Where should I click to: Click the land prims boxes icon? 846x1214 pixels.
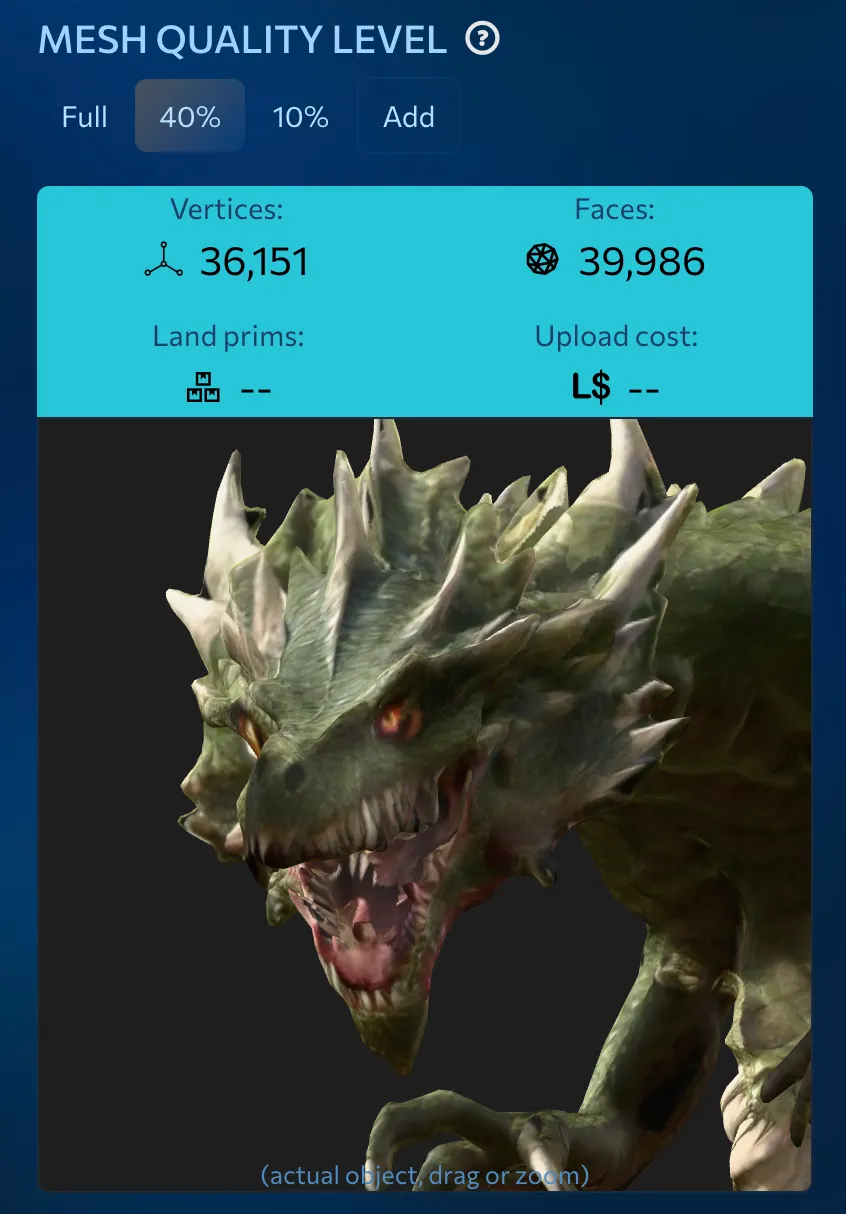pos(203,387)
